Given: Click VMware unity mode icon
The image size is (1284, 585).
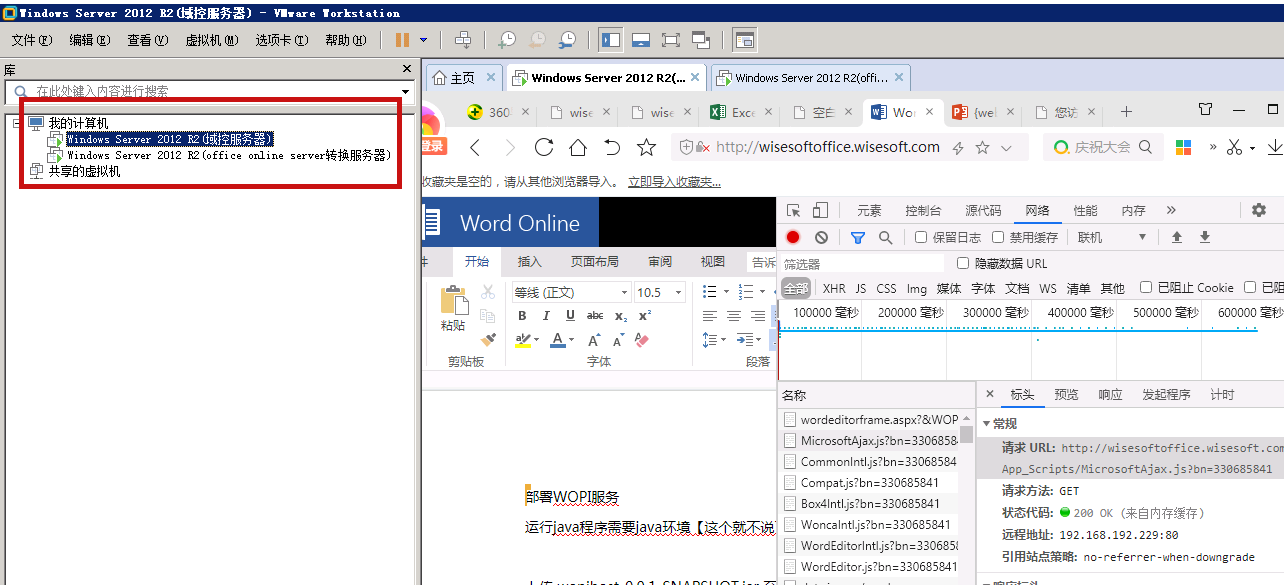Looking at the screenshot, I should (701, 40).
